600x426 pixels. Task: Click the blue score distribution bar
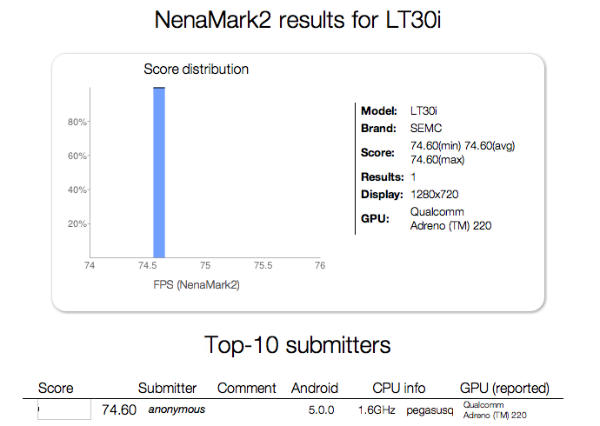pos(158,170)
